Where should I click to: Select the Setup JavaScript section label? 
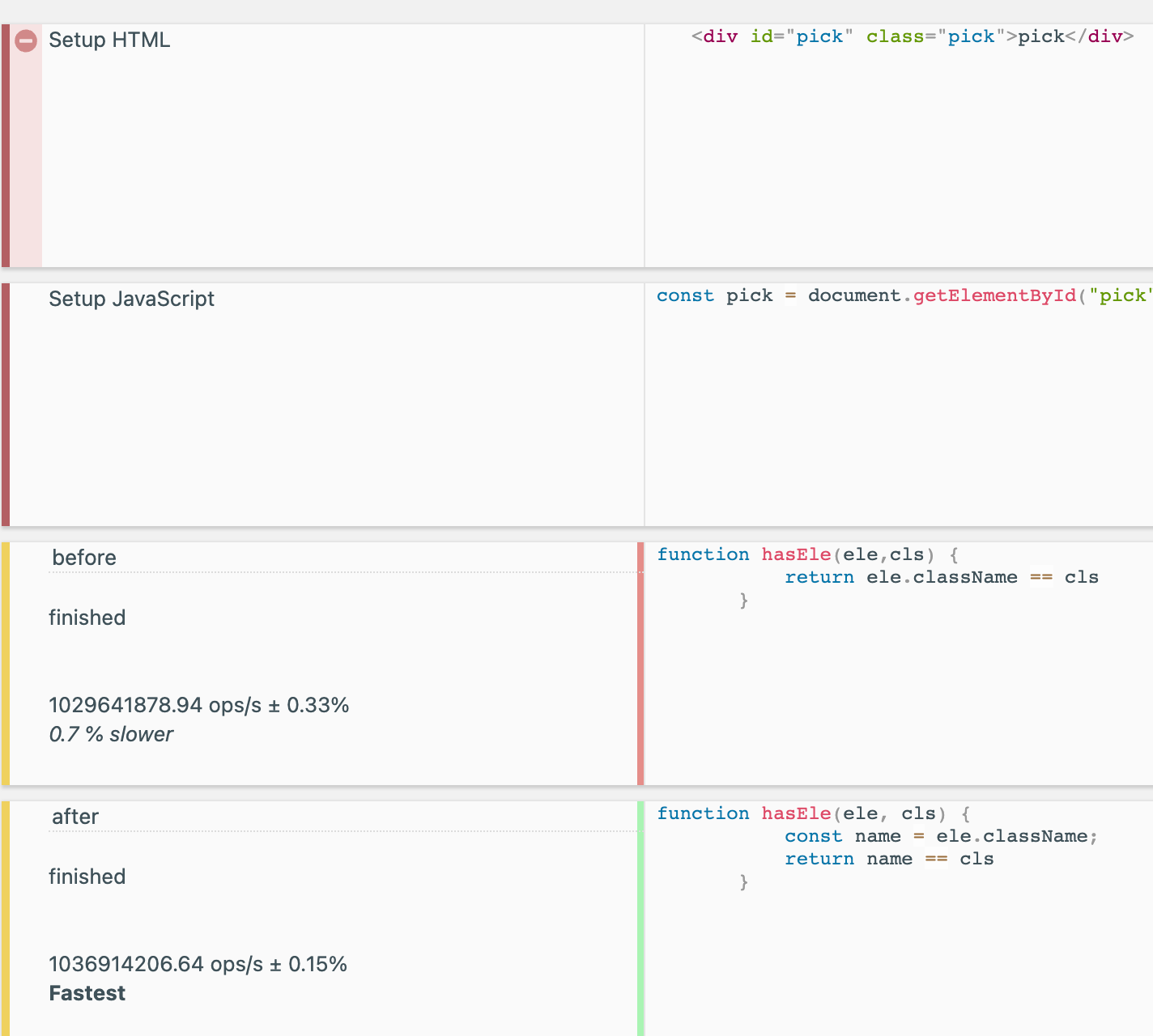click(131, 299)
